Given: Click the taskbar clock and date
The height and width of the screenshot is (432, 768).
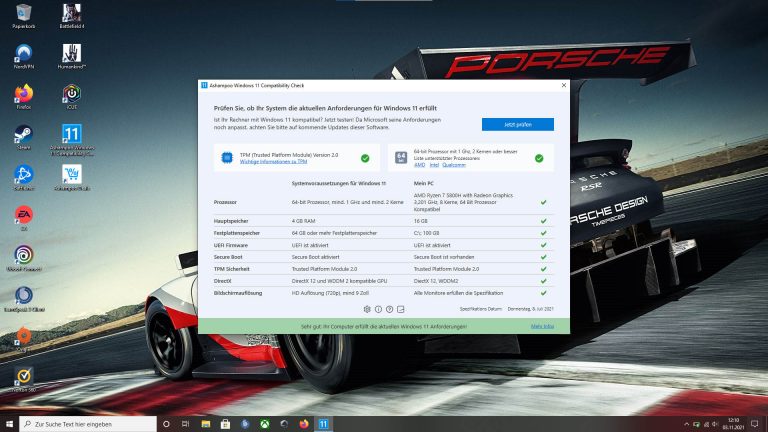Looking at the screenshot, I should (735, 423).
